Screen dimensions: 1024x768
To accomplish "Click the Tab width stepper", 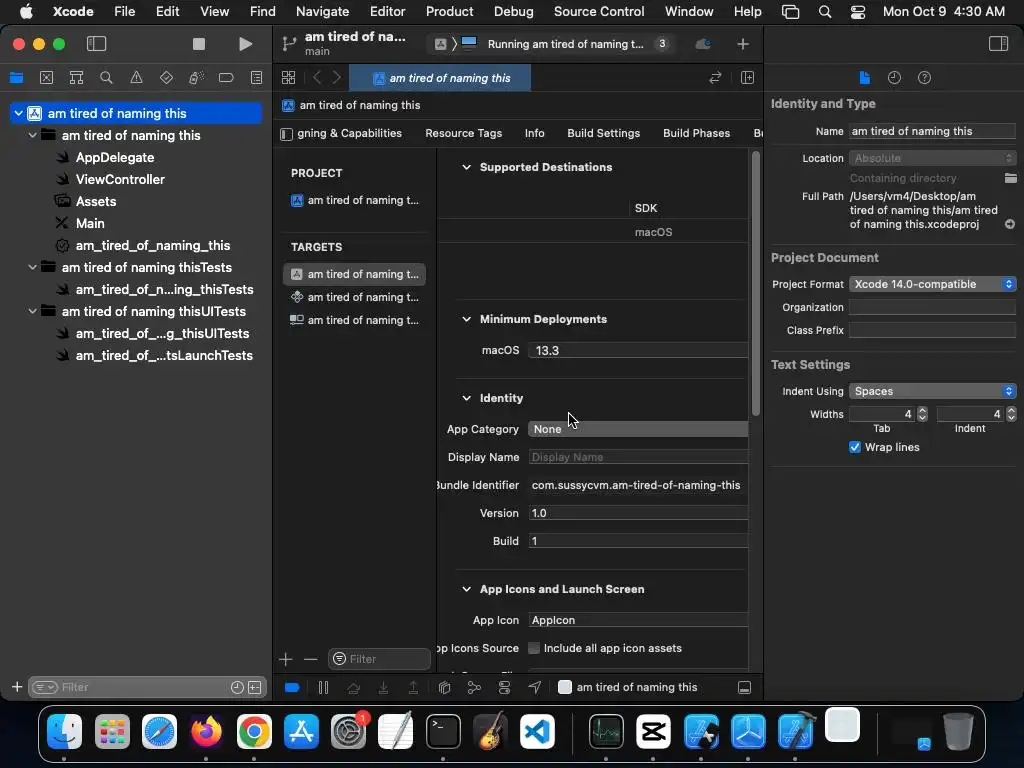I will pyautogui.click(x=922, y=414).
